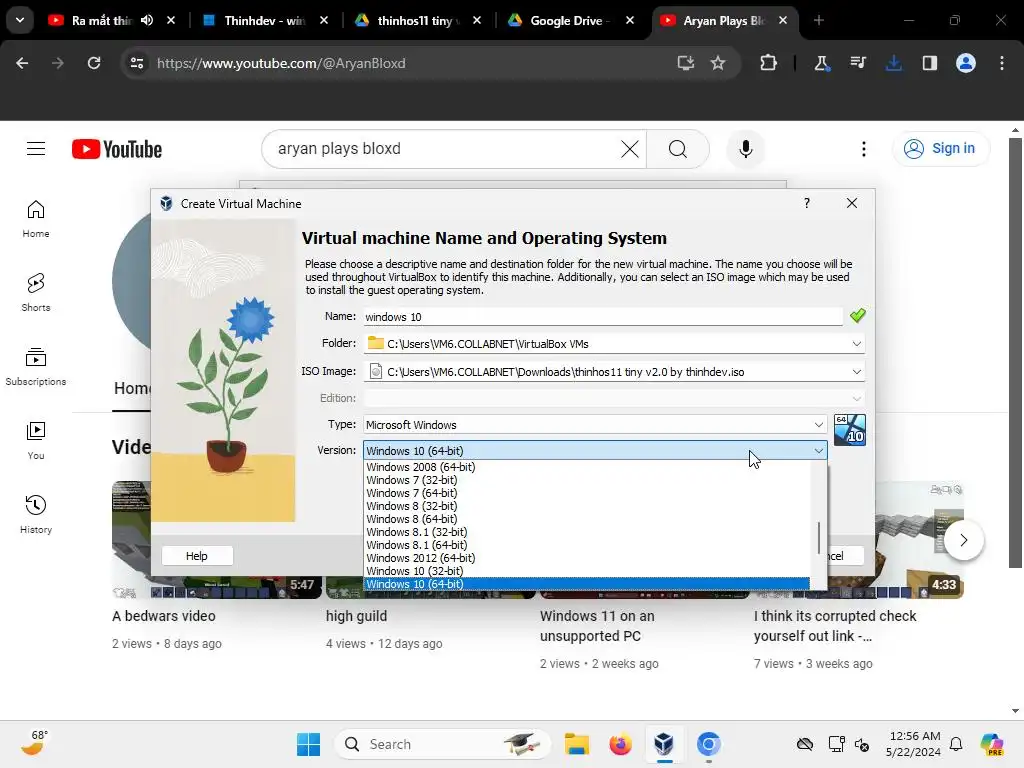
Task: Open browser tab search chevron
Action: 20,20
